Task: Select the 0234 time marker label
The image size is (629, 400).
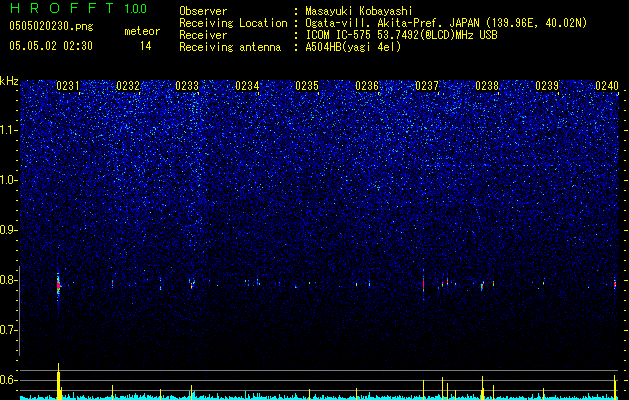Action: click(247, 86)
